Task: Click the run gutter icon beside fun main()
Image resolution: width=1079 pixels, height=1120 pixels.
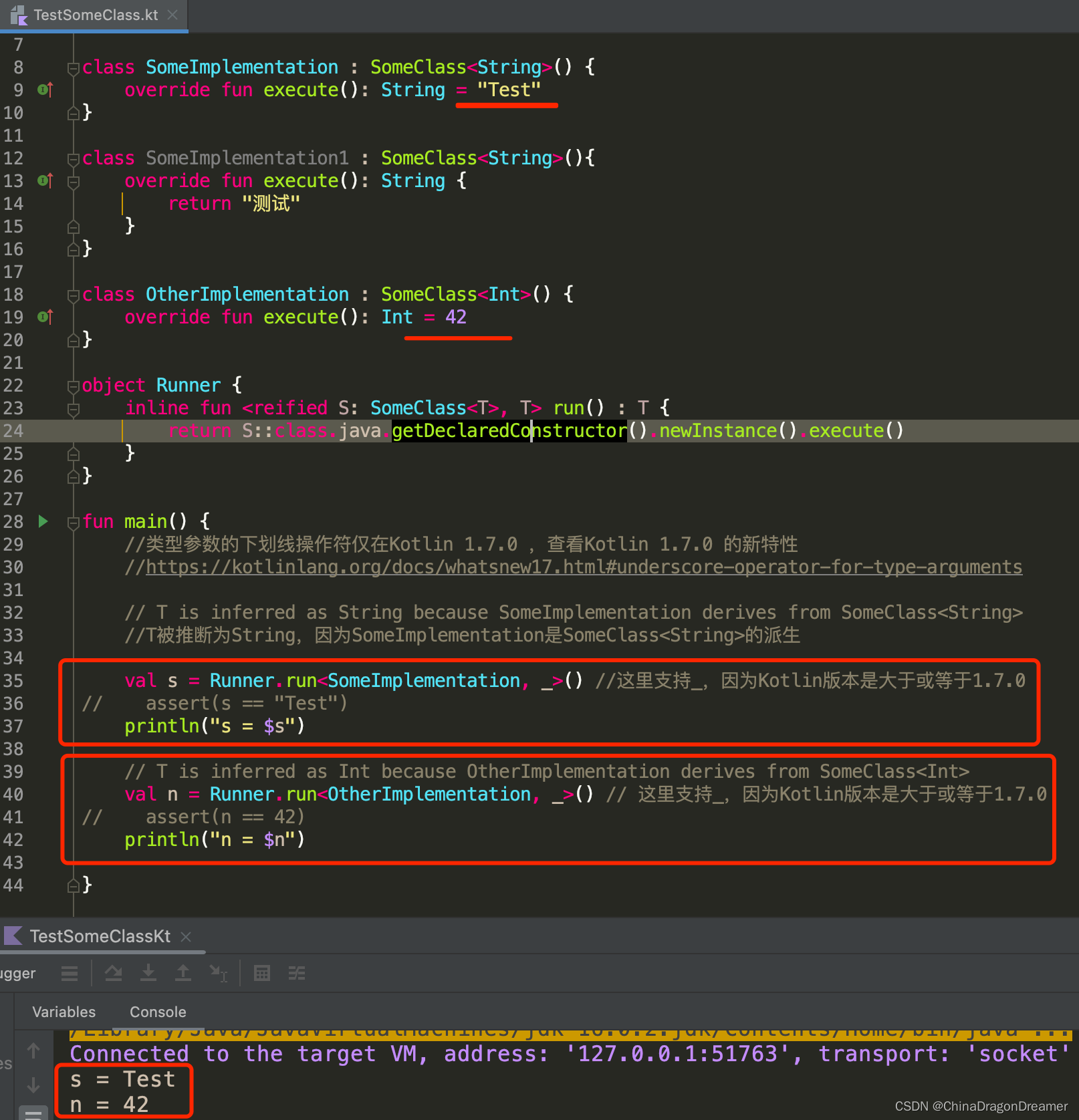Action: click(43, 521)
